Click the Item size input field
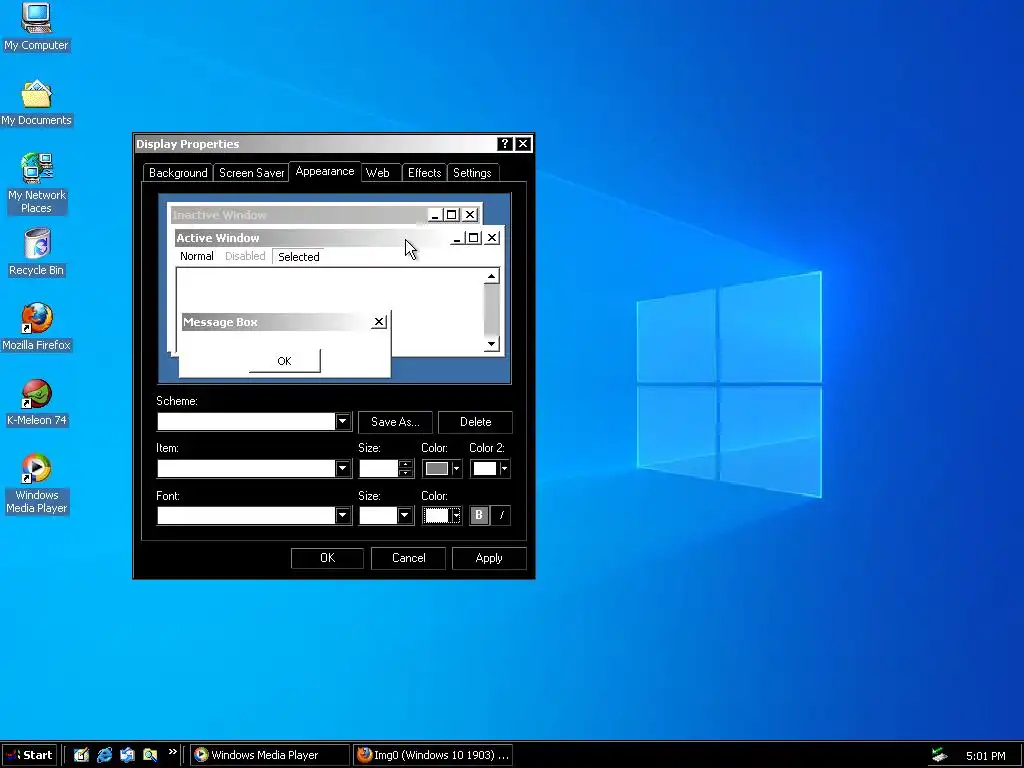Image resolution: width=1024 pixels, height=768 pixels. (379, 468)
